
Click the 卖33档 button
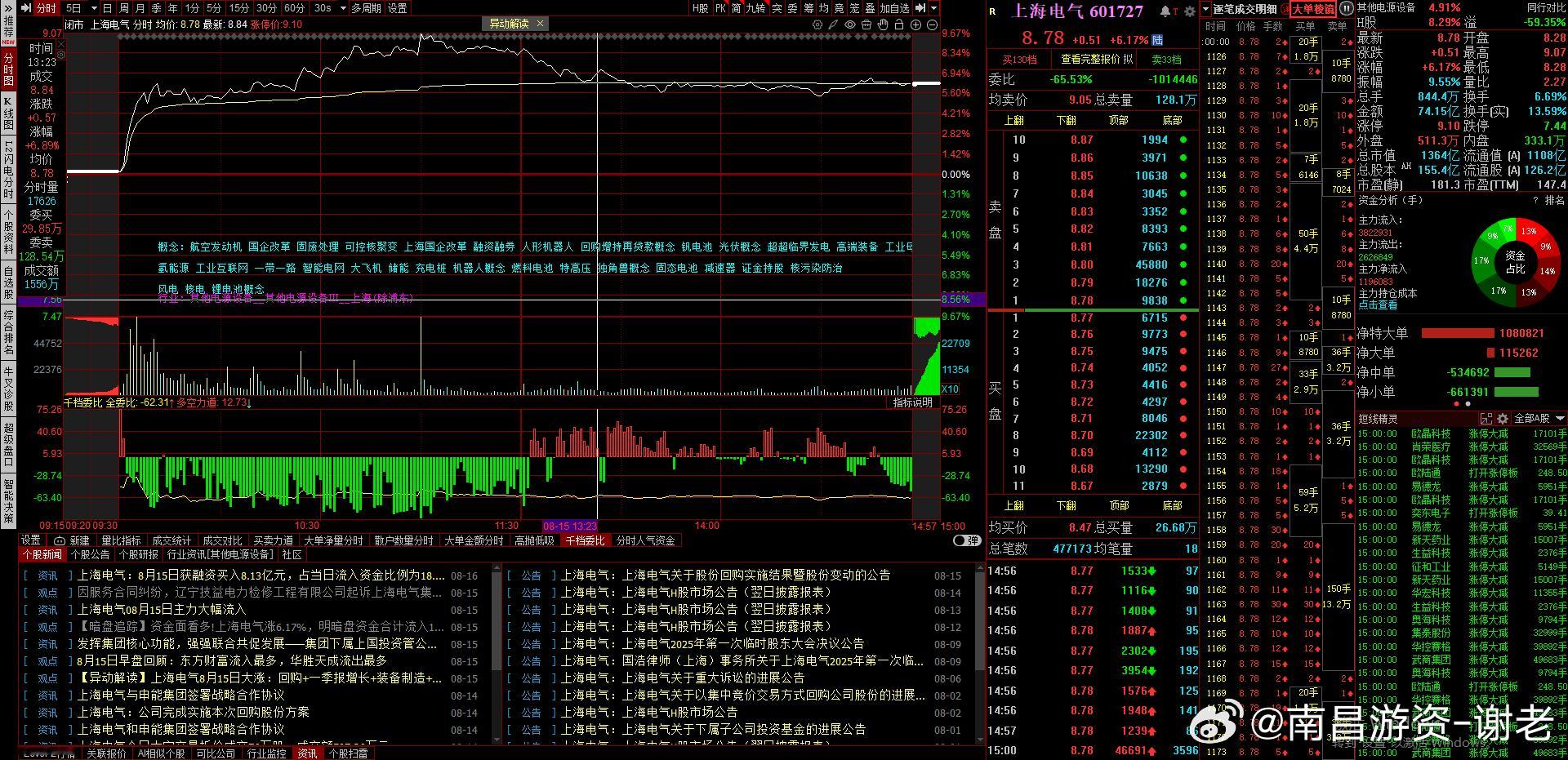1166,59
